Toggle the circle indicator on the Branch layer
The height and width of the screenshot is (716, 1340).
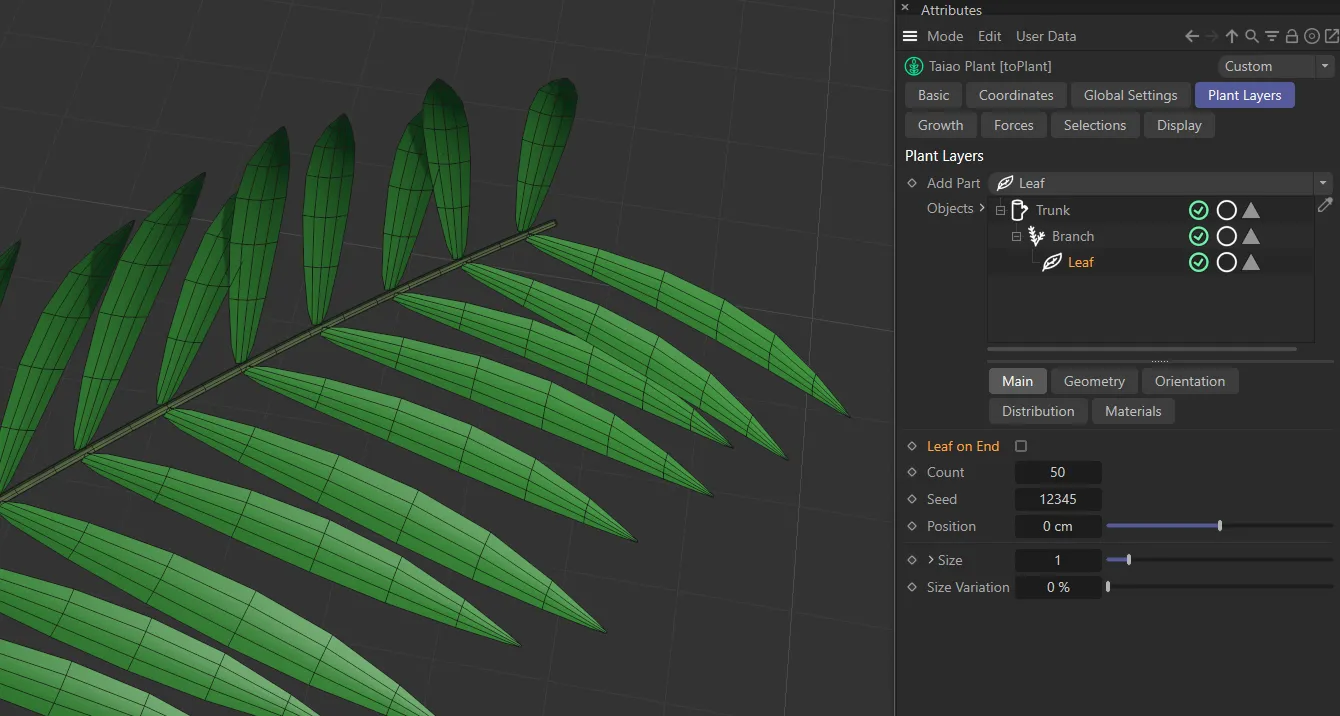click(1227, 236)
